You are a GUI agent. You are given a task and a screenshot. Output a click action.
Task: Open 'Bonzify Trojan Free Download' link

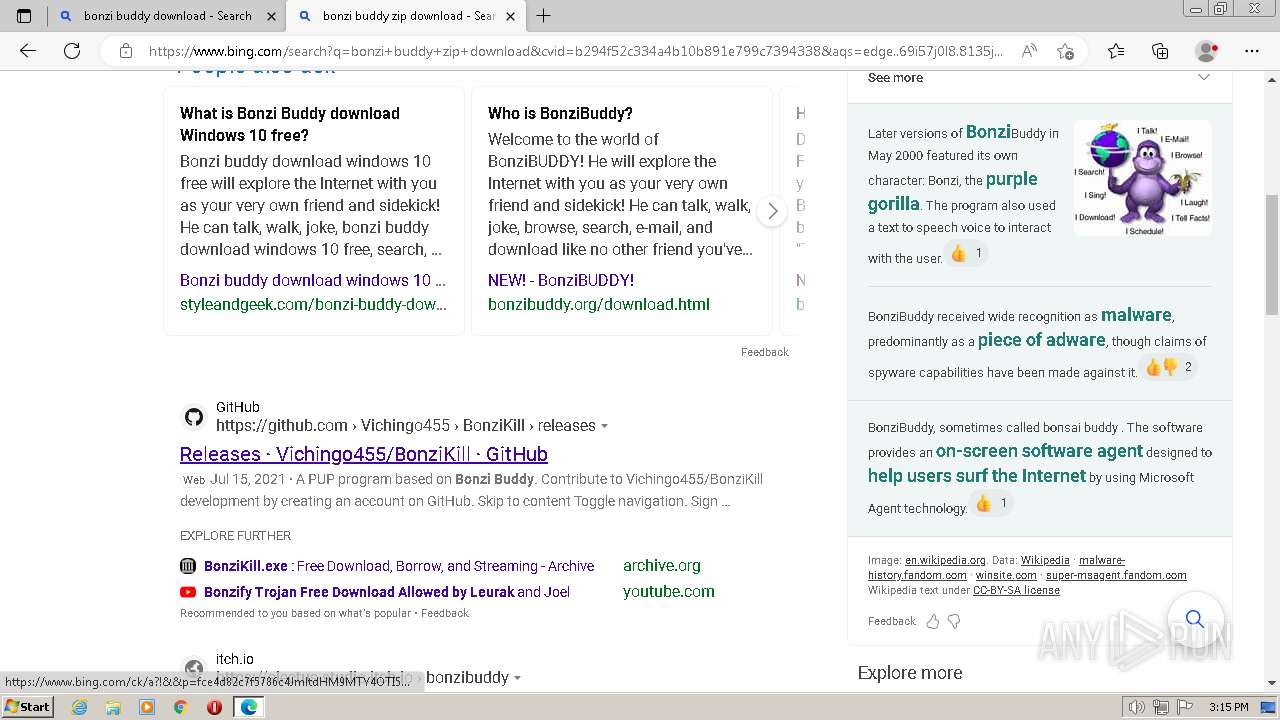tap(387, 592)
